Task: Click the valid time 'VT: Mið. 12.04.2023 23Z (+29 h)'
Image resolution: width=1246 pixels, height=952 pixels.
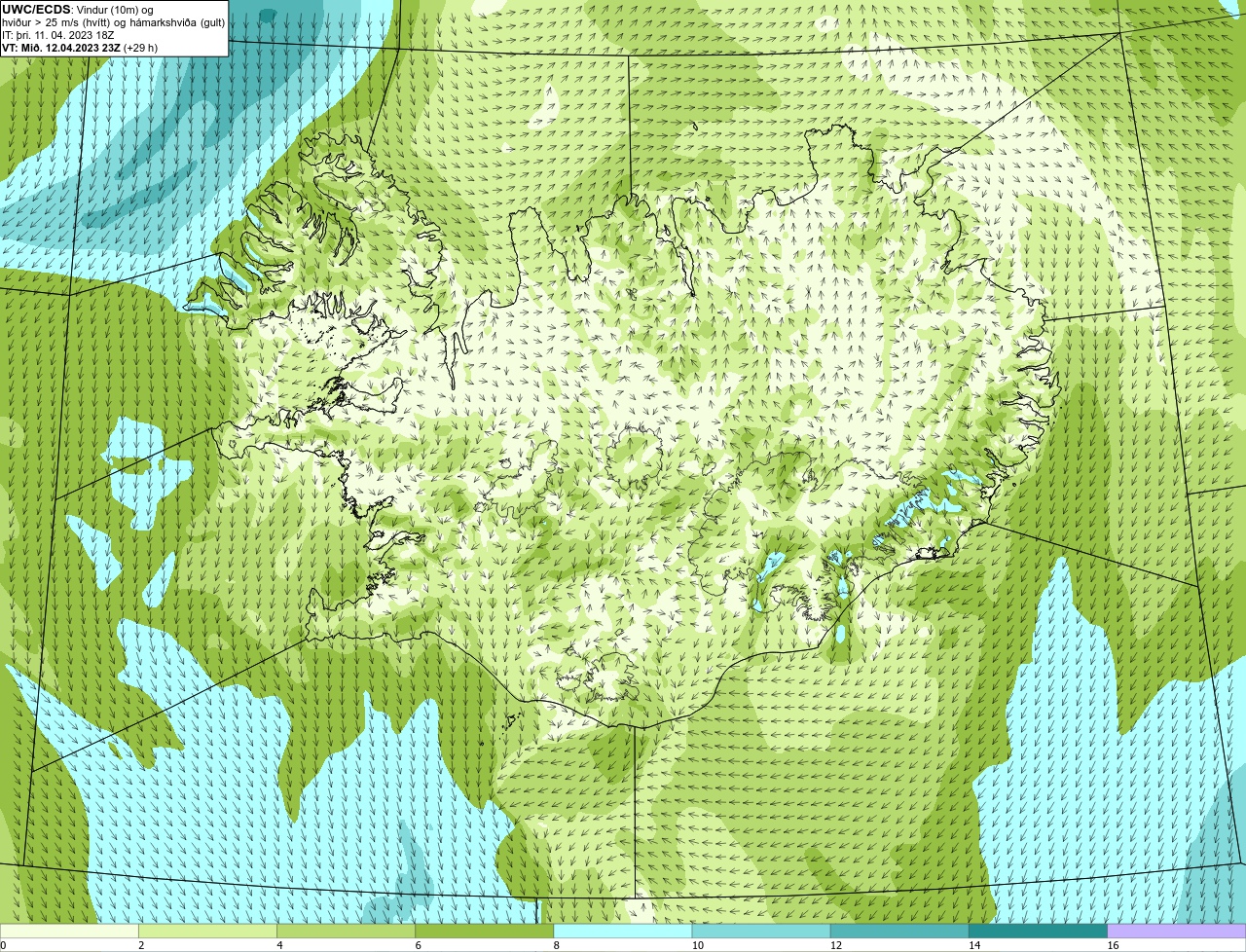Action: tap(80, 48)
